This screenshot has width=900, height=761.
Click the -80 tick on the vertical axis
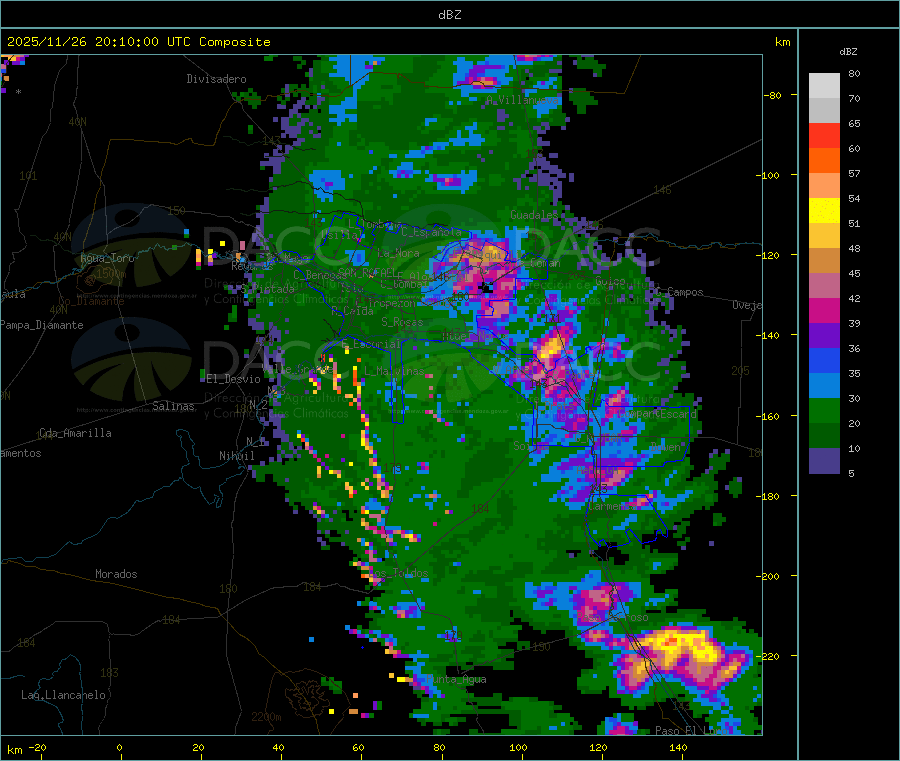772,95
